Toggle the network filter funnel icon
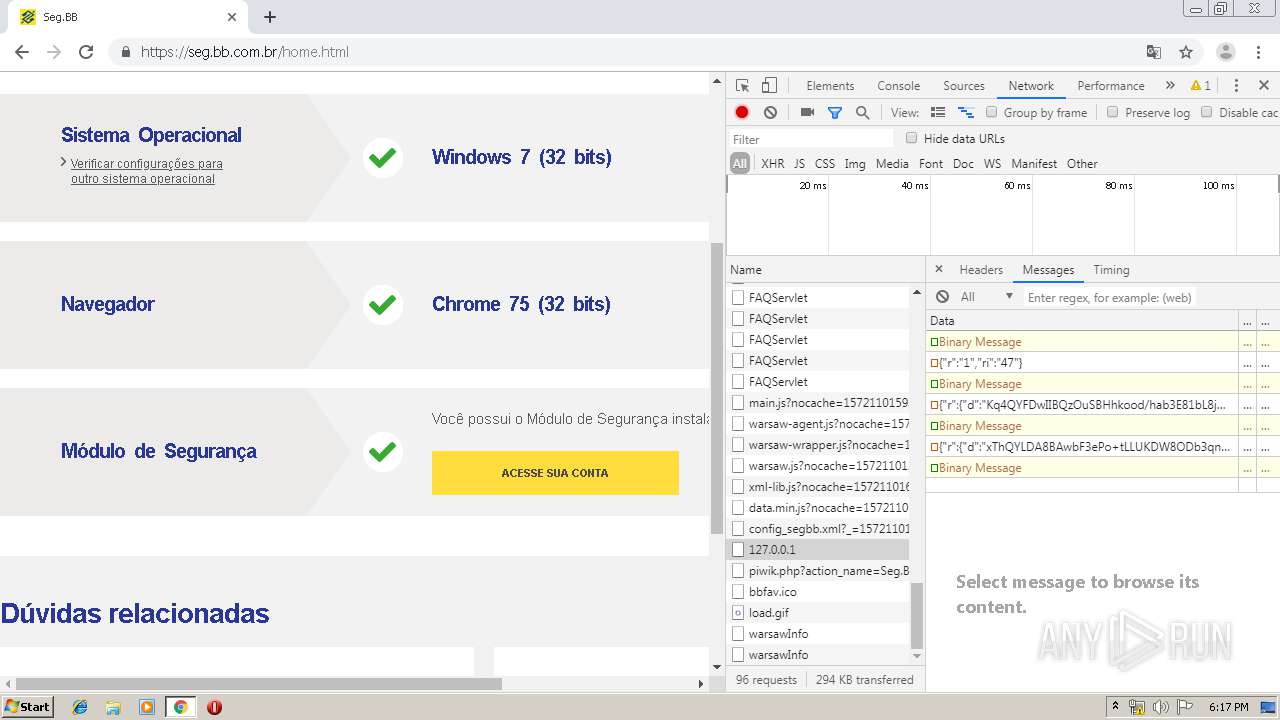The width and height of the screenshot is (1280, 720). (x=835, y=113)
